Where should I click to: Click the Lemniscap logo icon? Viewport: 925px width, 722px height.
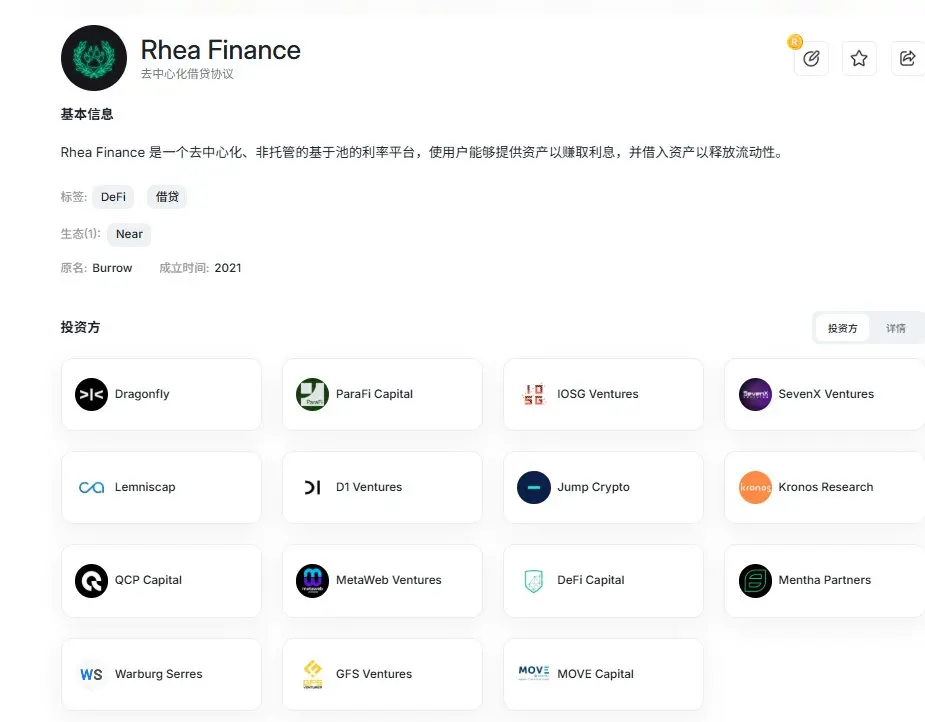[x=91, y=487]
